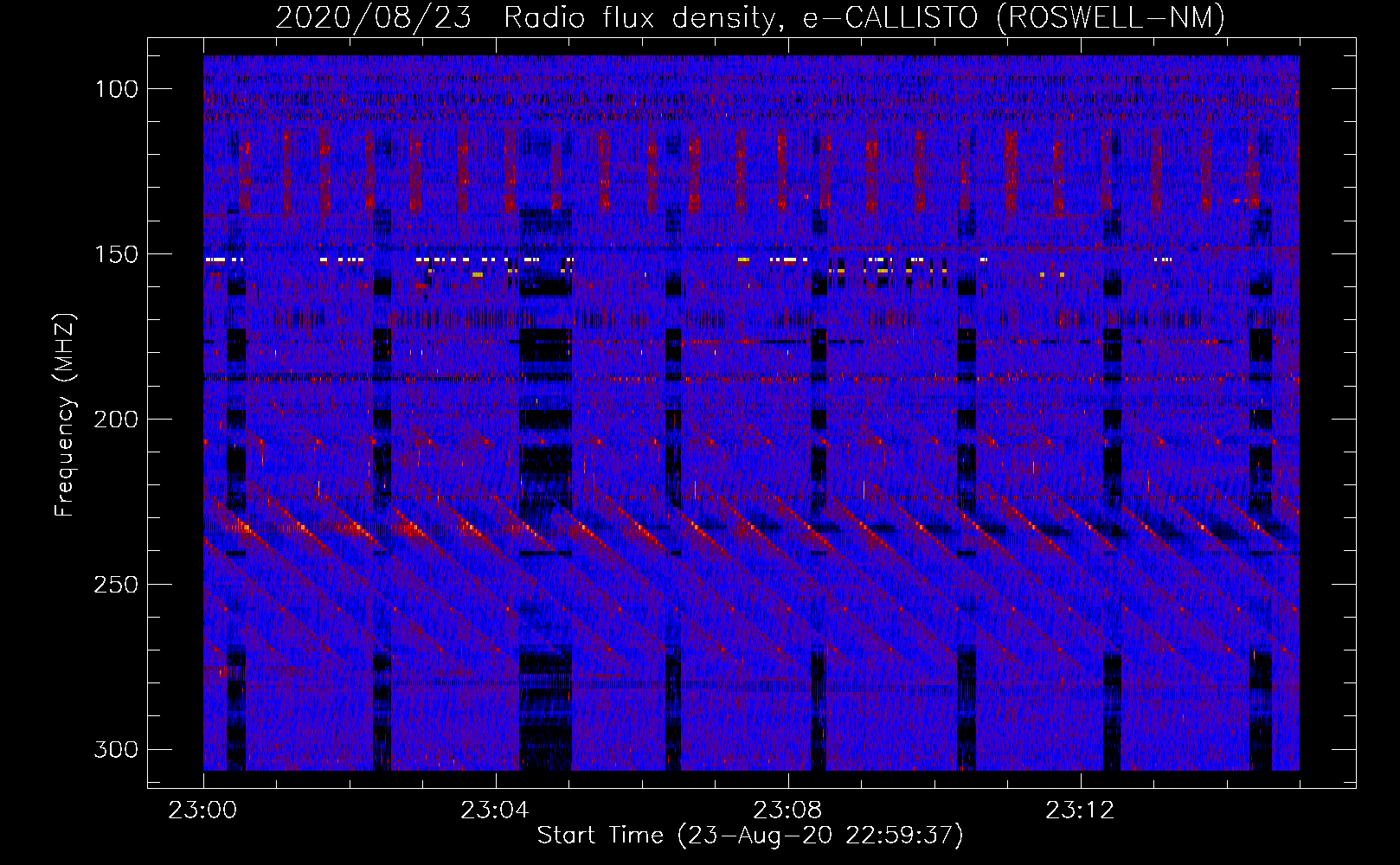Screen dimensions: 1400x865
Task: Click the "23:00" time tick label
Action: [x=202, y=811]
